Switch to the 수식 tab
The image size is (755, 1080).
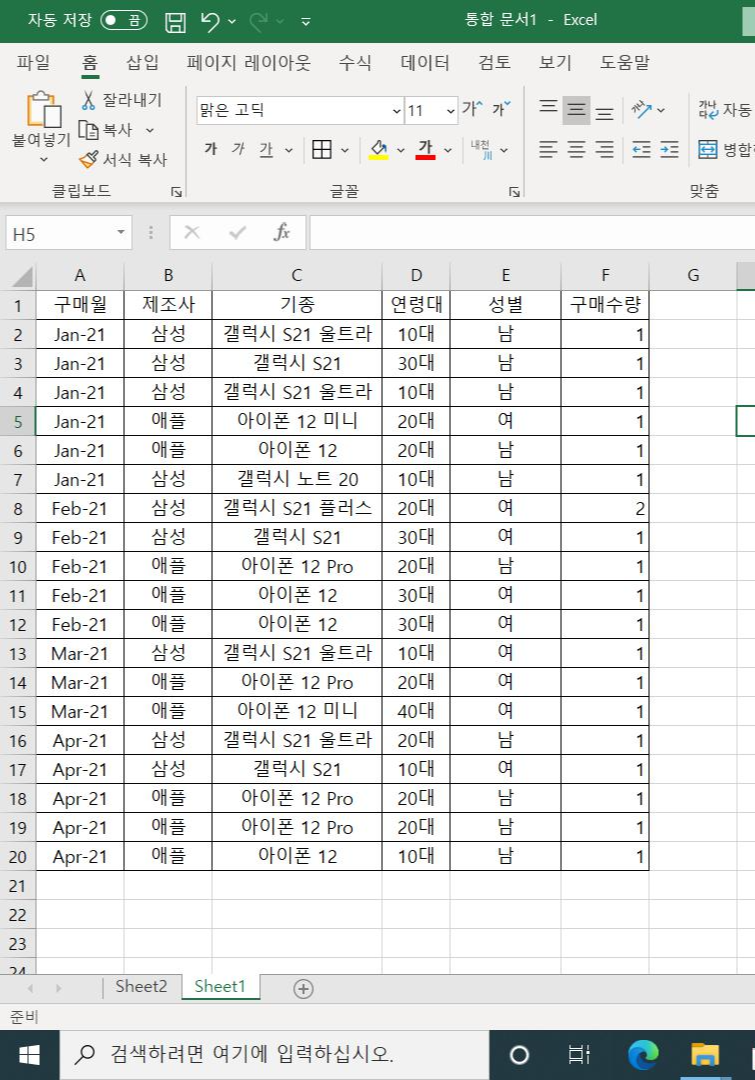[x=355, y=63]
